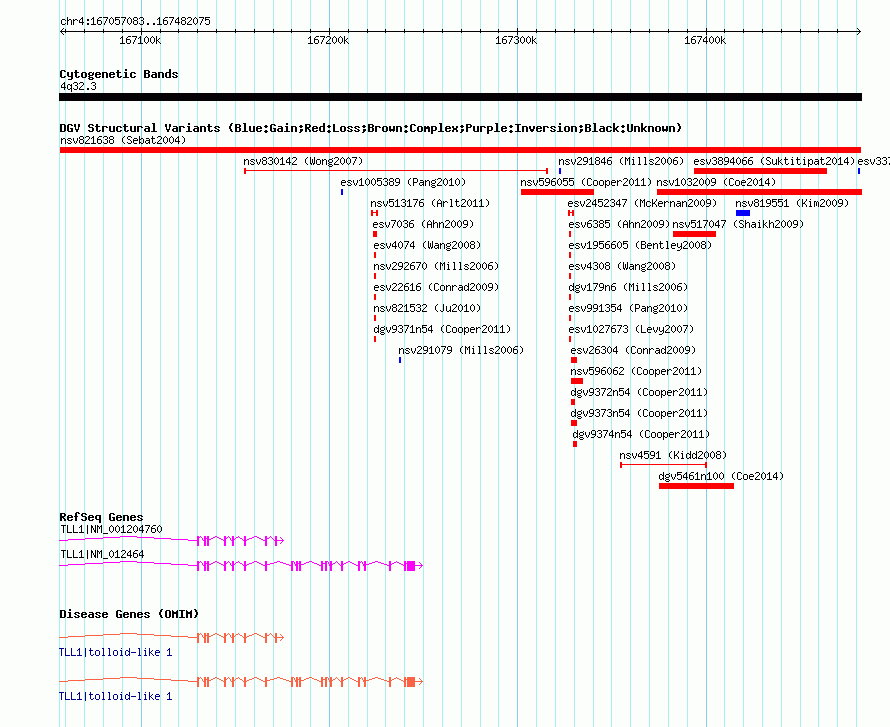Click the pink TLL1 NM_001204760 gene model

pyautogui.click(x=171, y=540)
